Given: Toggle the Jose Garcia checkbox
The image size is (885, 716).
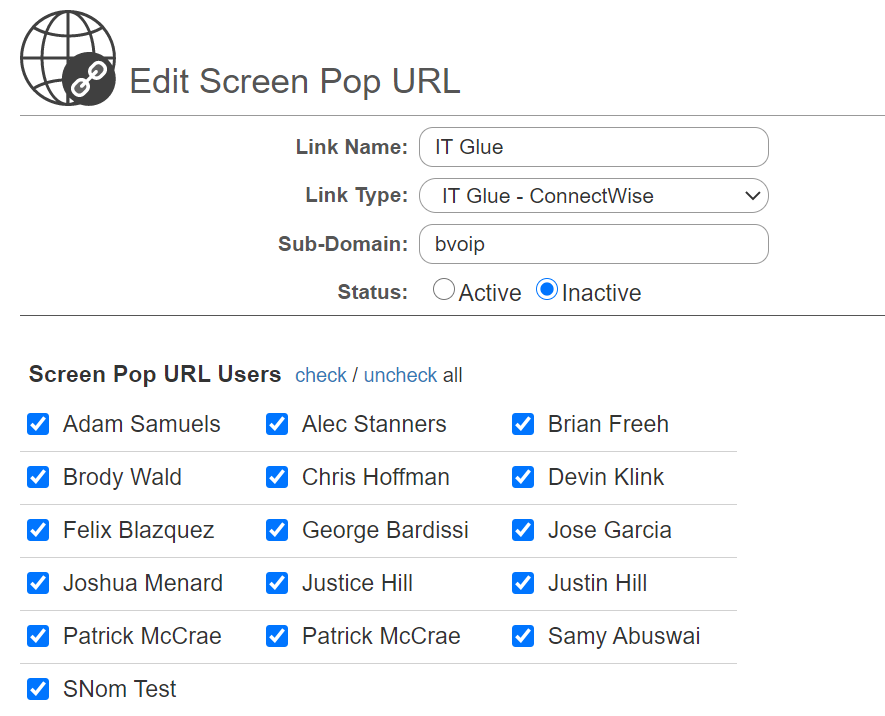Looking at the screenshot, I should click(523, 530).
